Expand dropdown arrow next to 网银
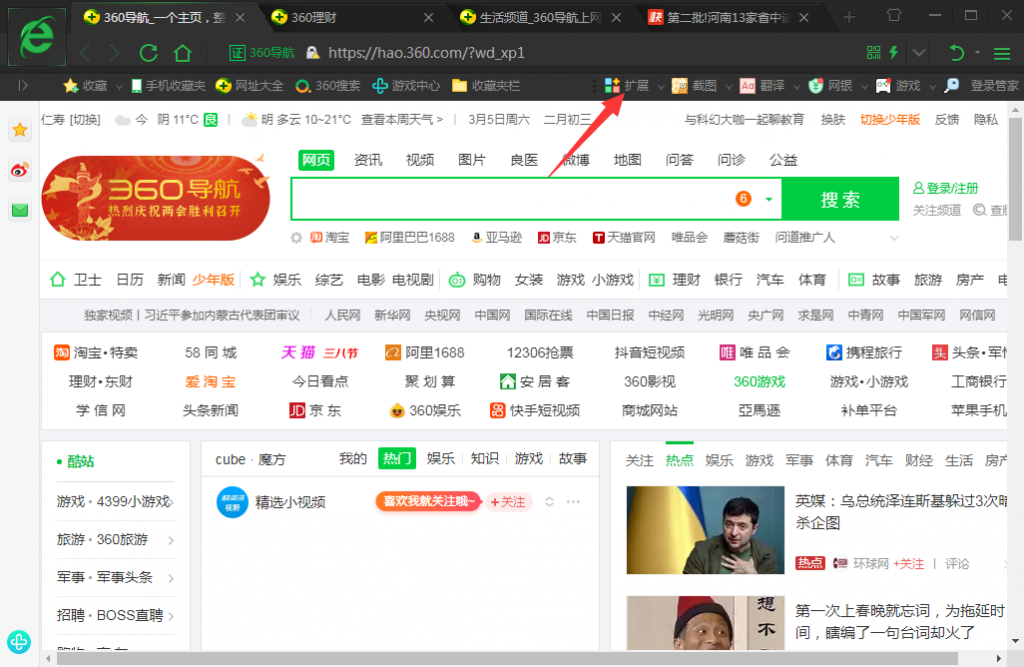The width and height of the screenshot is (1024, 667). point(865,86)
